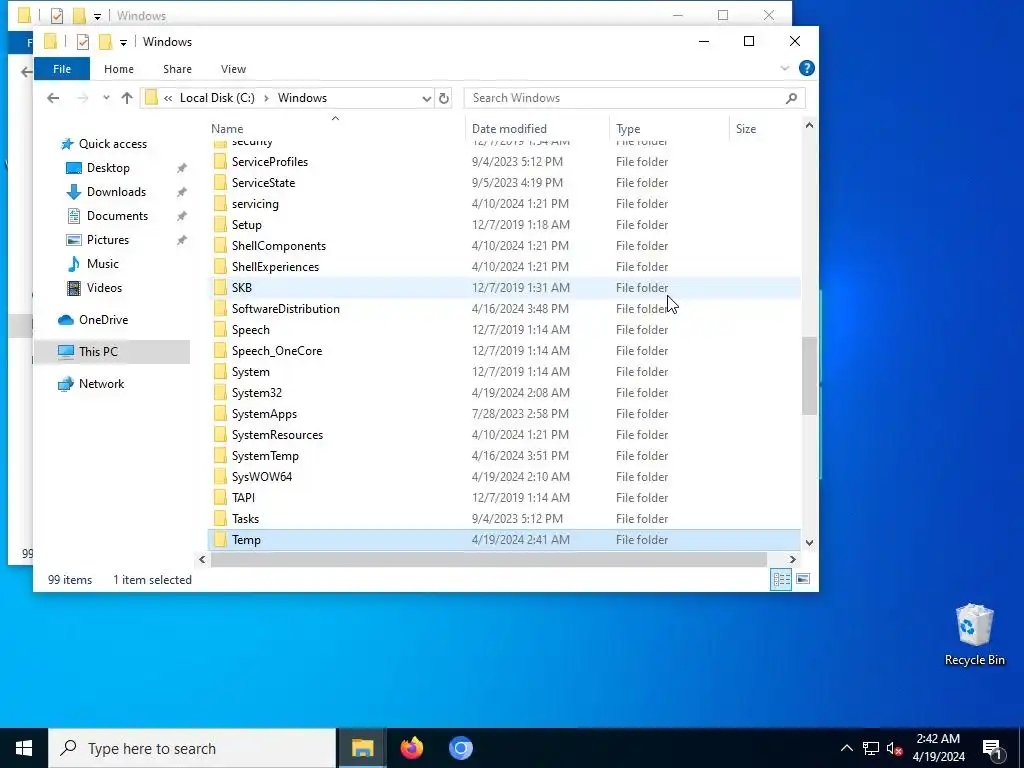Unpin Desktop using its pin icon
The image size is (1024, 768).
(x=182, y=168)
